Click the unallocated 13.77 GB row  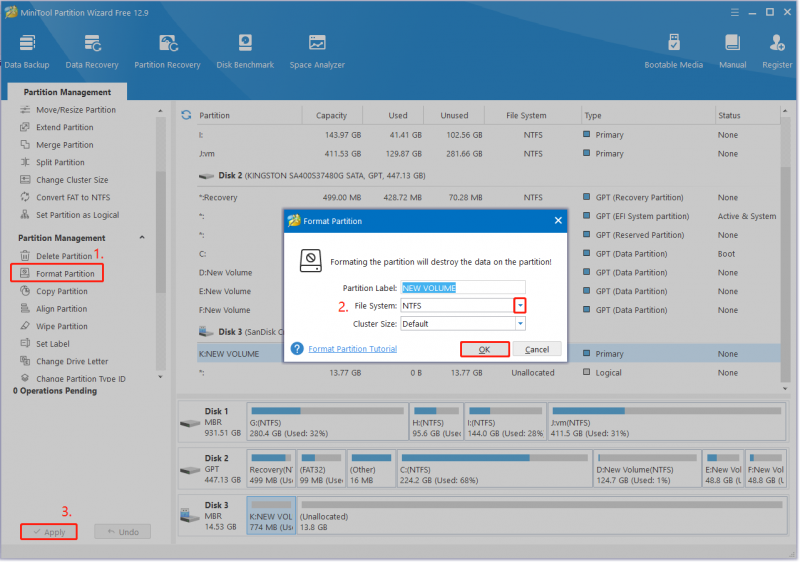coord(489,372)
